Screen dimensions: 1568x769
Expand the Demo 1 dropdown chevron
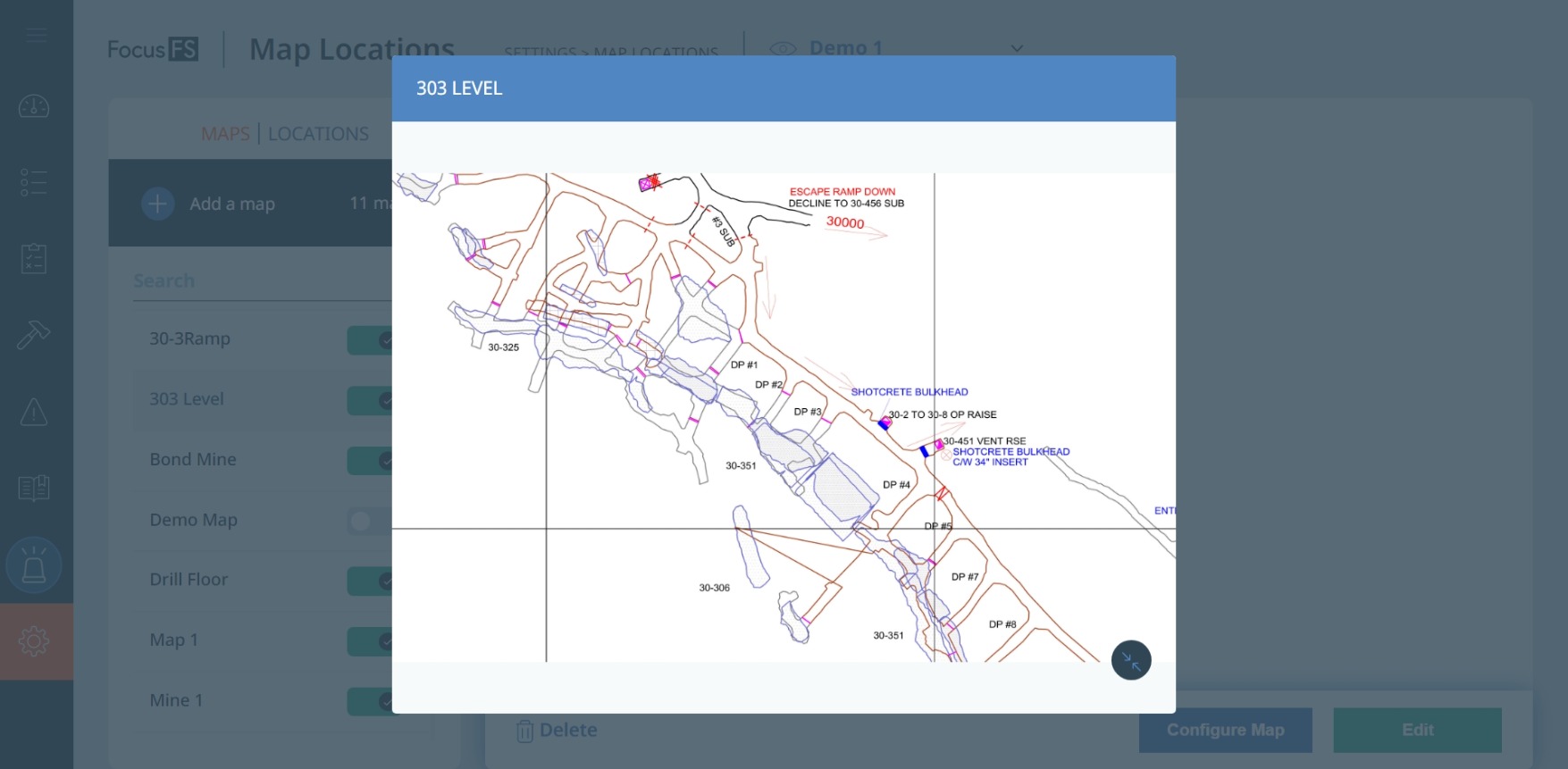click(1017, 48)
